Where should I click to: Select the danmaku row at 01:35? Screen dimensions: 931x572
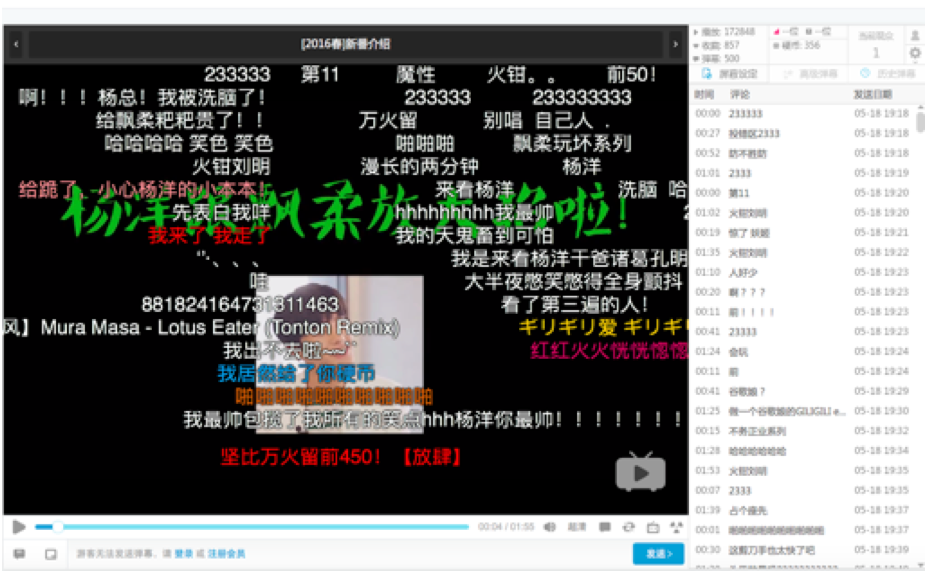click(x=803, y=252)
